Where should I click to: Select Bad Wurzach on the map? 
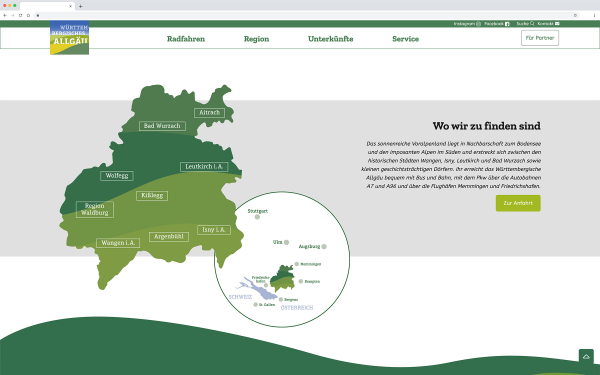(162, 126)
